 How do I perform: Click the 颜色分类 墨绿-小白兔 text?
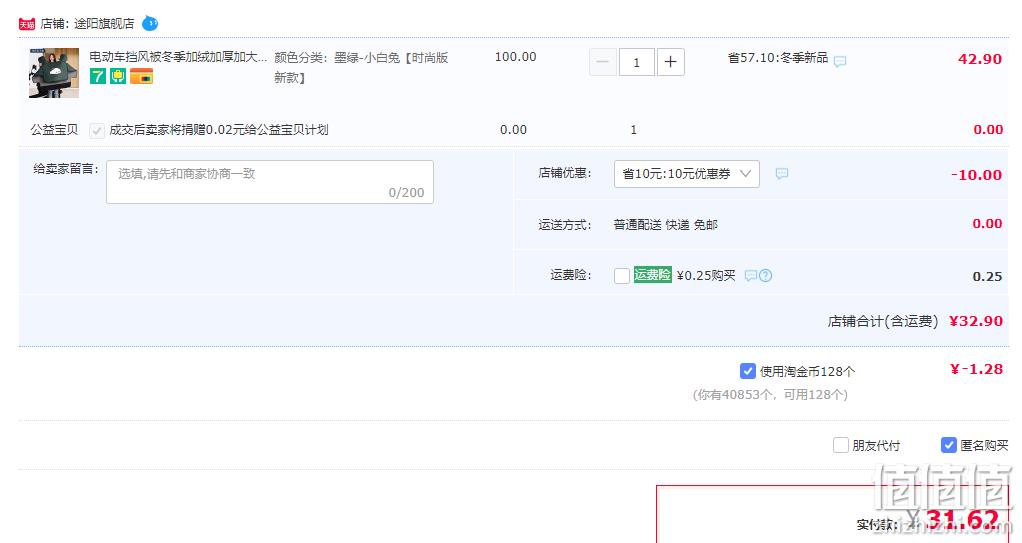(x=361, y=68)
